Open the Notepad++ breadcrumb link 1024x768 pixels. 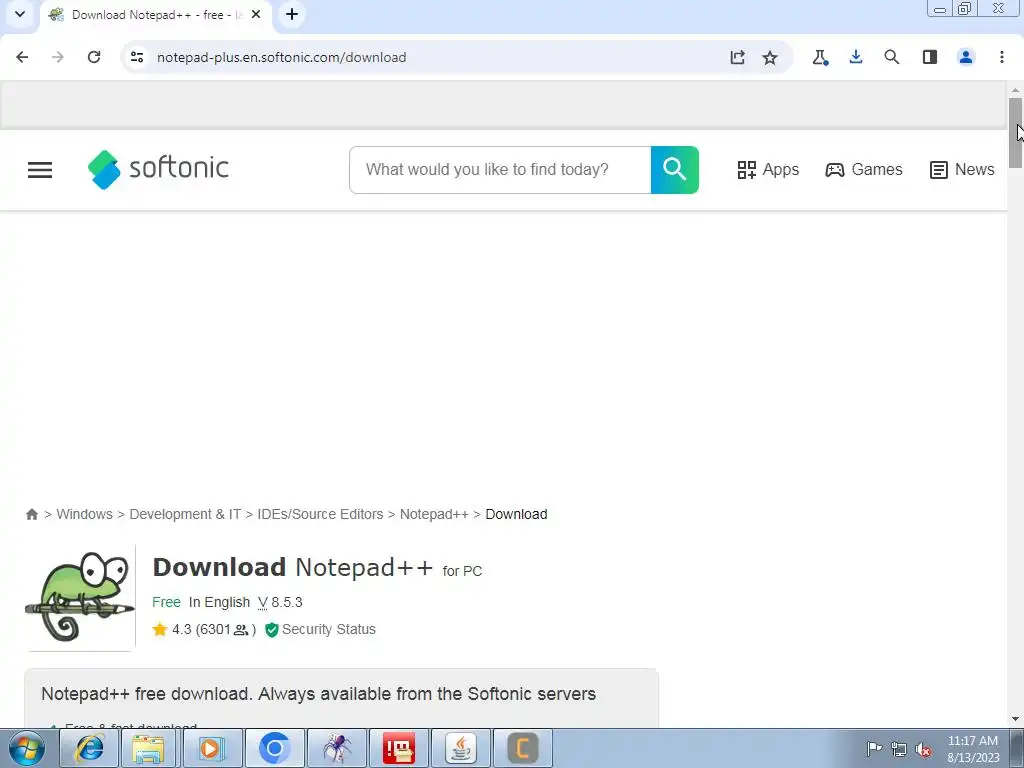pos(434,515)
